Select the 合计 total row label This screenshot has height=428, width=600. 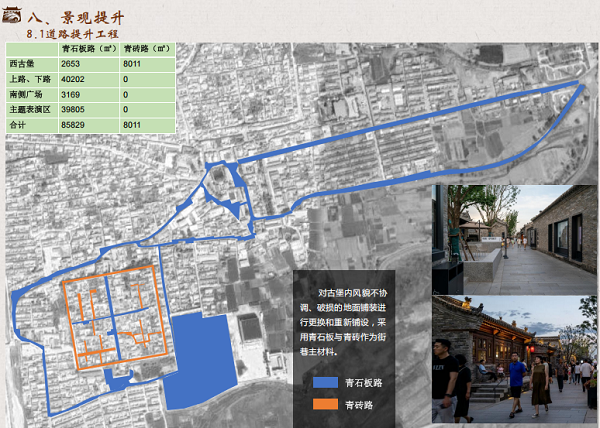[x=17, y=124]
